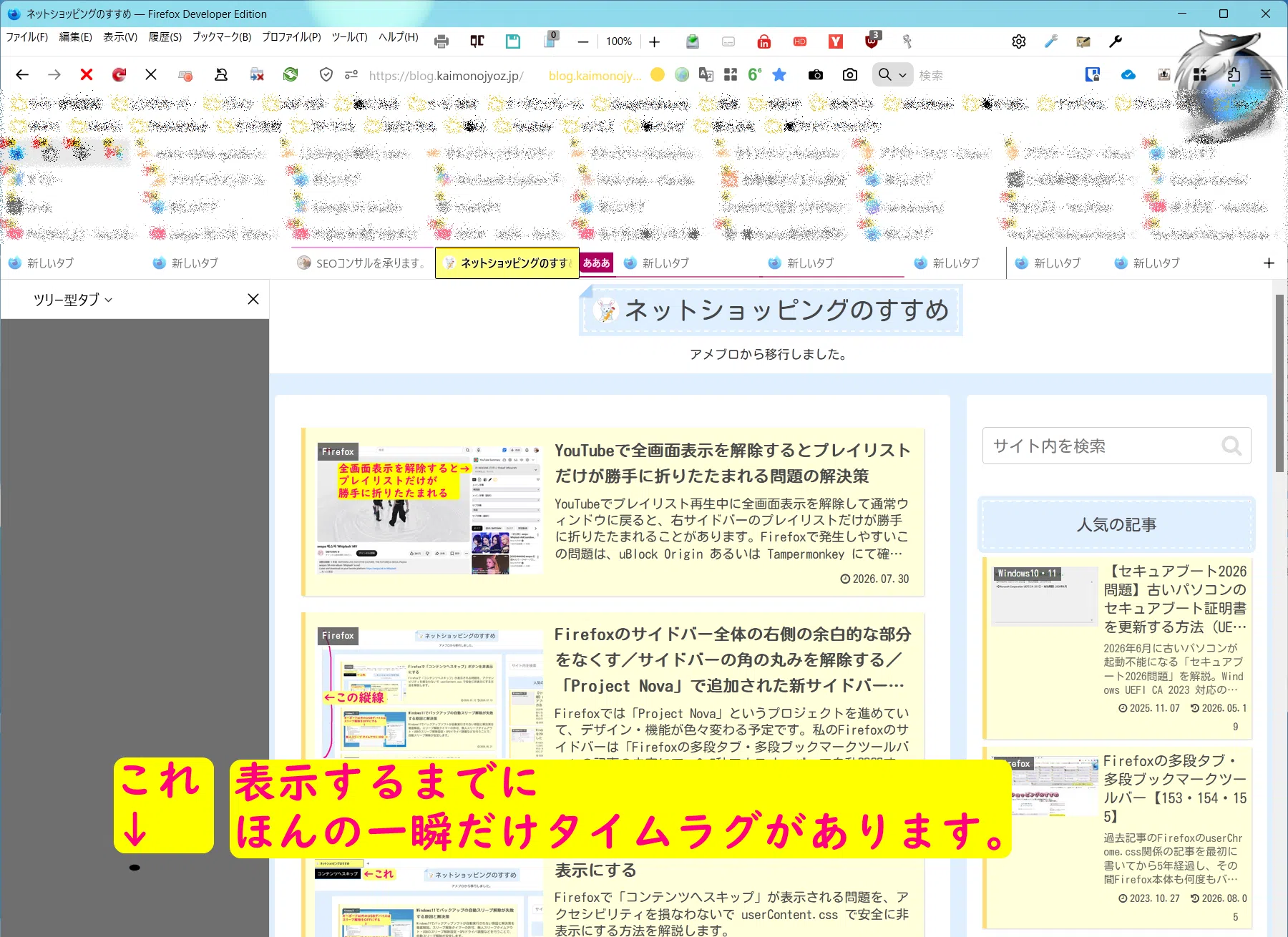
Task: Click the four-squares grid icon in address bar
Action: pyautogui.click(x=731, y=74)
